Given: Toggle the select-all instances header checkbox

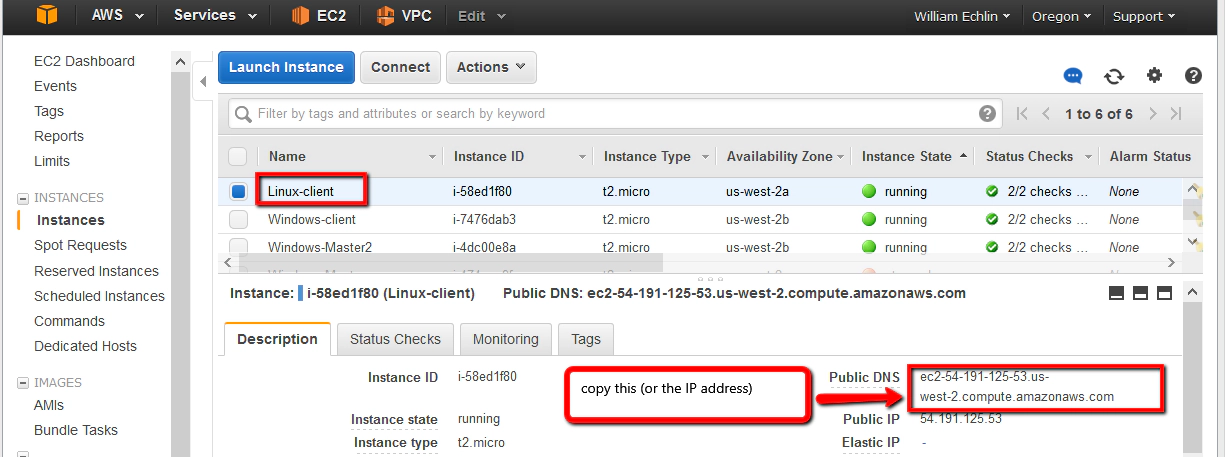Looking at the screenshot, I should click(238, 156).
